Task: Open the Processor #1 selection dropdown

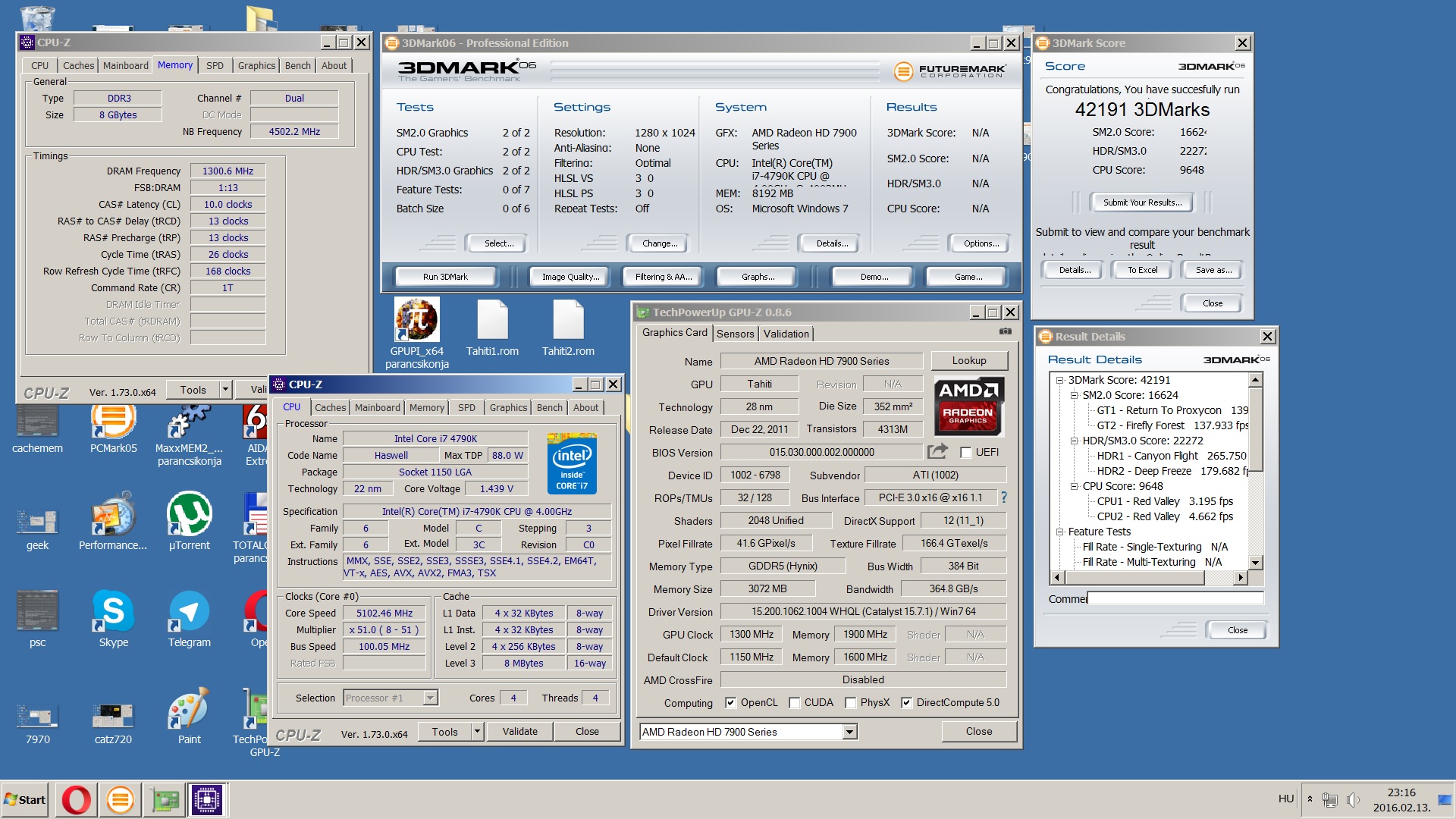Action: [x=431, y=698]
